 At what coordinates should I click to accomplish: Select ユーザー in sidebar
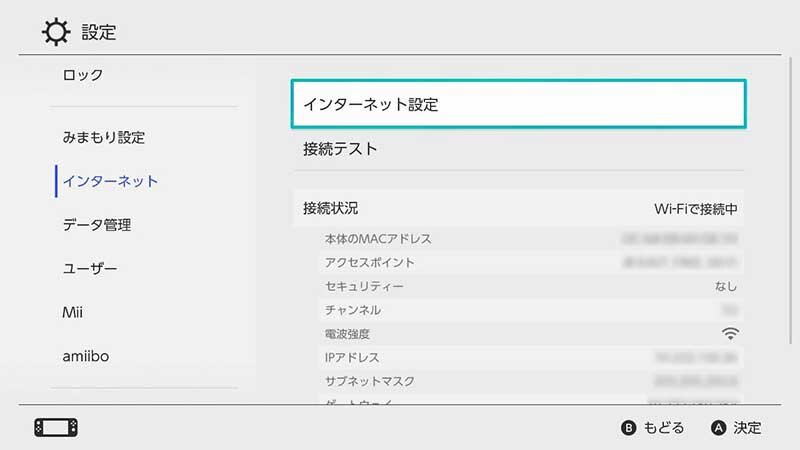[x=90, y=268]
